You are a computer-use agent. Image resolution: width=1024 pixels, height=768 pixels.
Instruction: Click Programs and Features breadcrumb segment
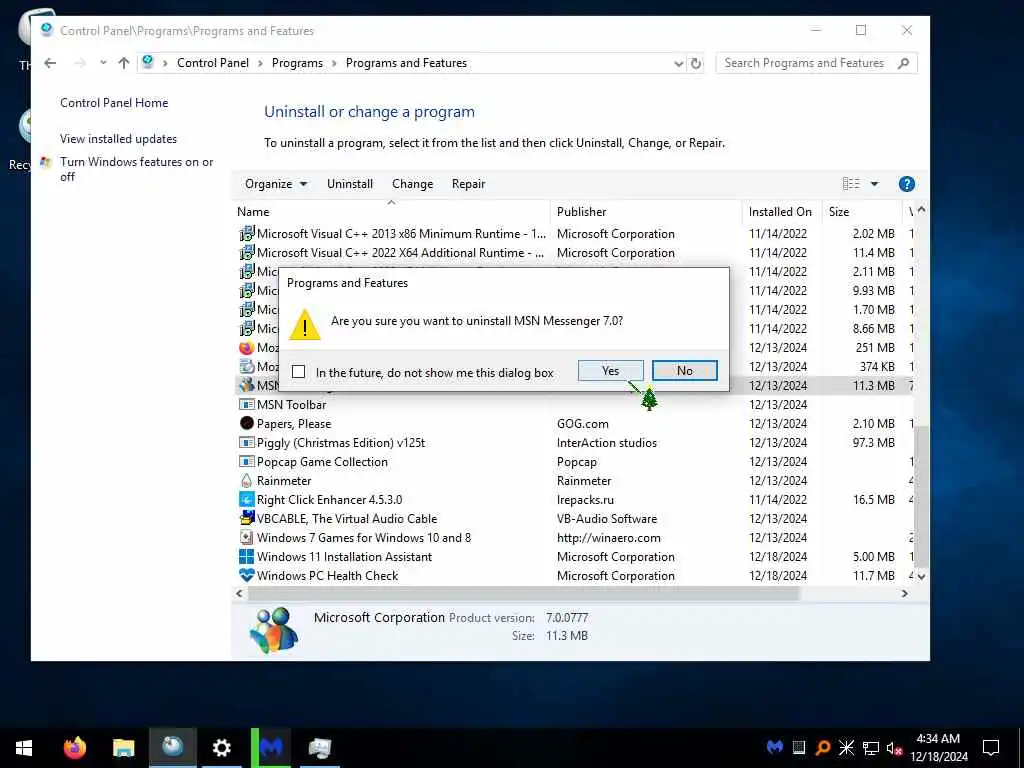[x=406, y=63]
